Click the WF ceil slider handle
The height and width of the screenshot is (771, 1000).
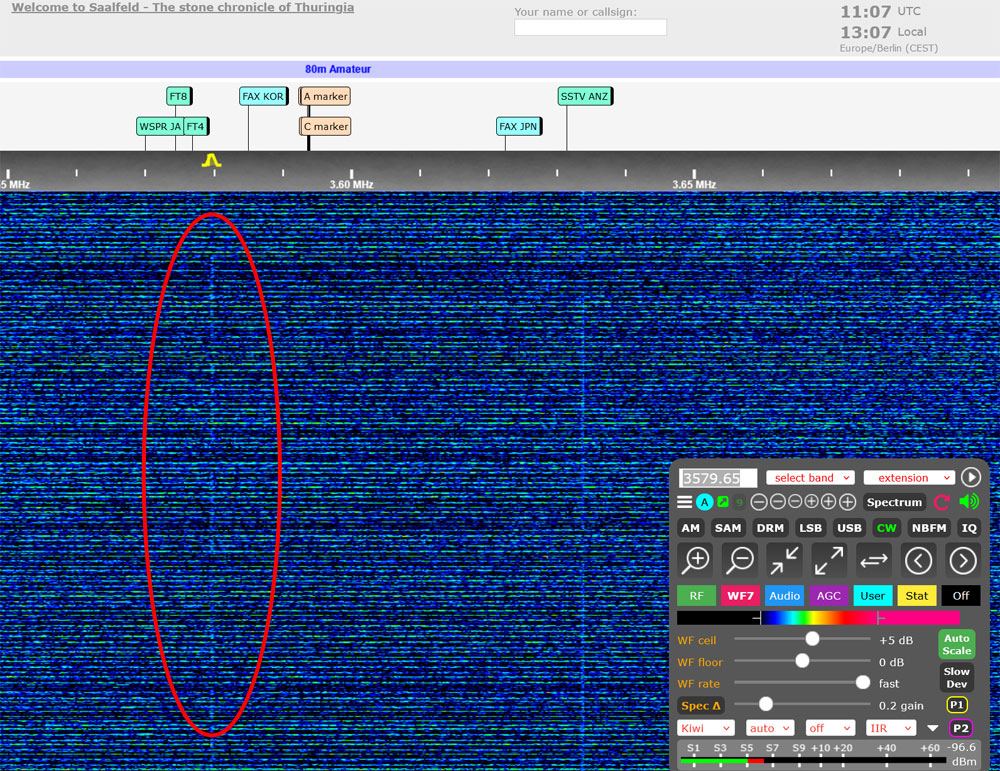pyautogui.click(x=812, y=639)
